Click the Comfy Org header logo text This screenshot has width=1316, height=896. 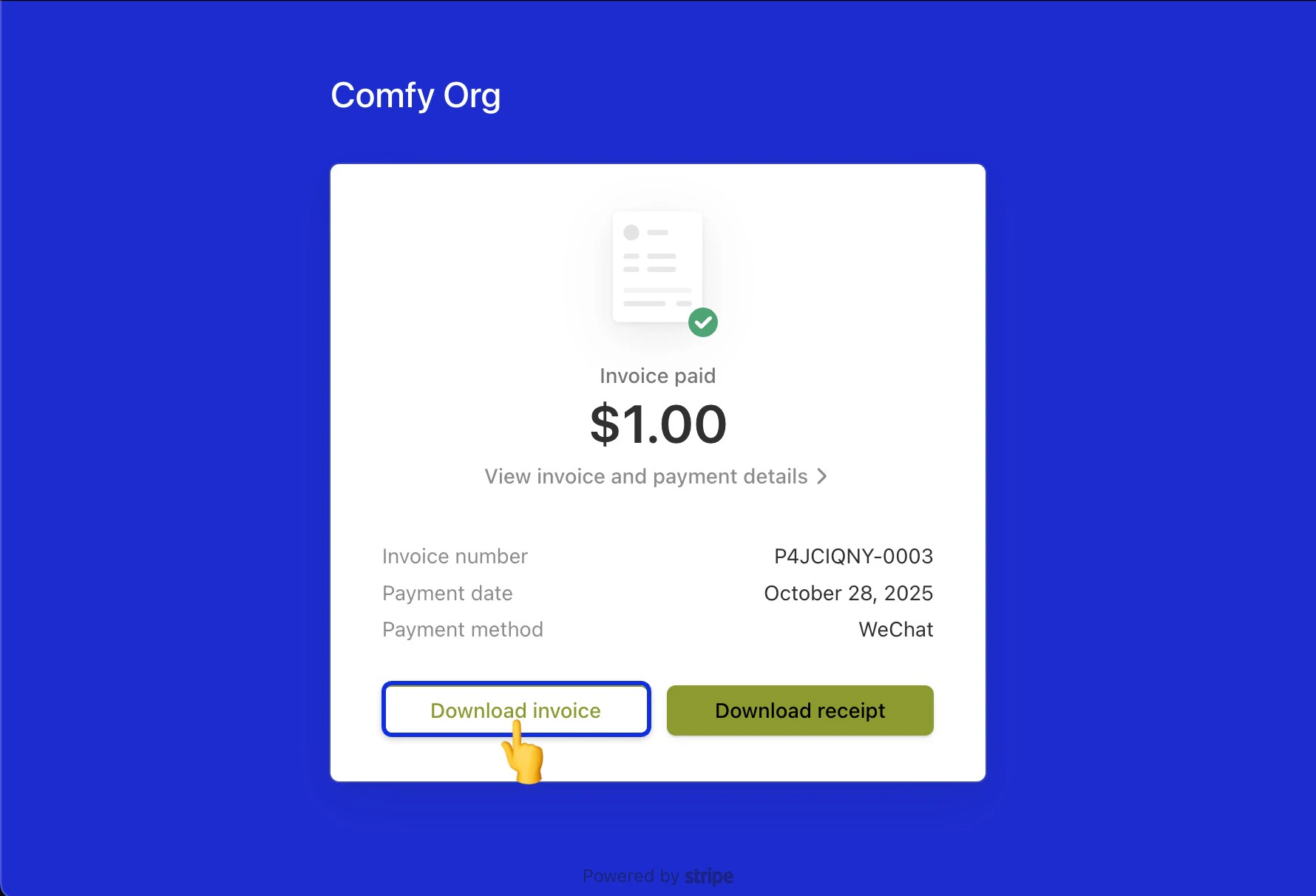[x=416, y=95]
